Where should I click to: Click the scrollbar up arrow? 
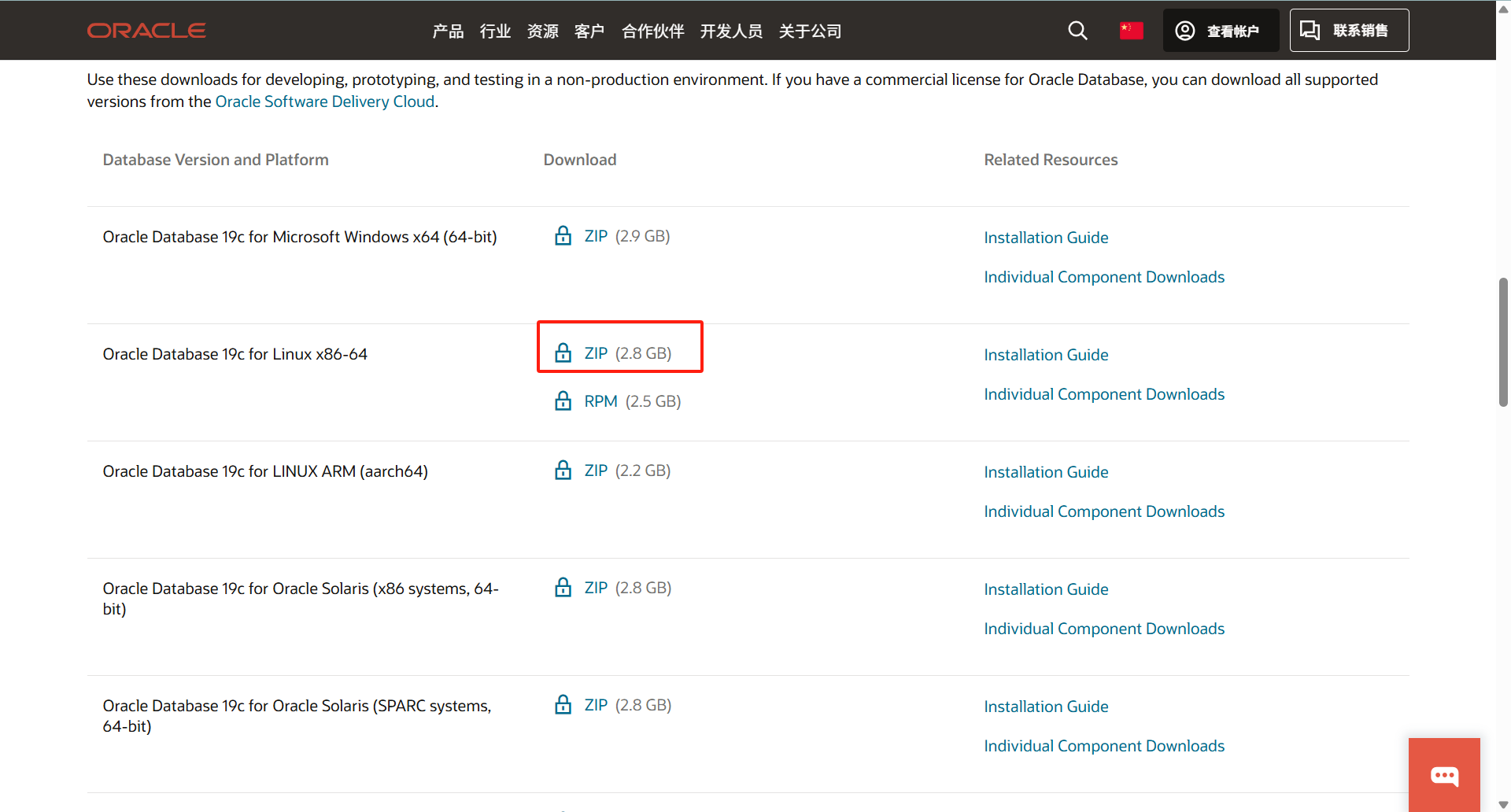[1503, 9]
